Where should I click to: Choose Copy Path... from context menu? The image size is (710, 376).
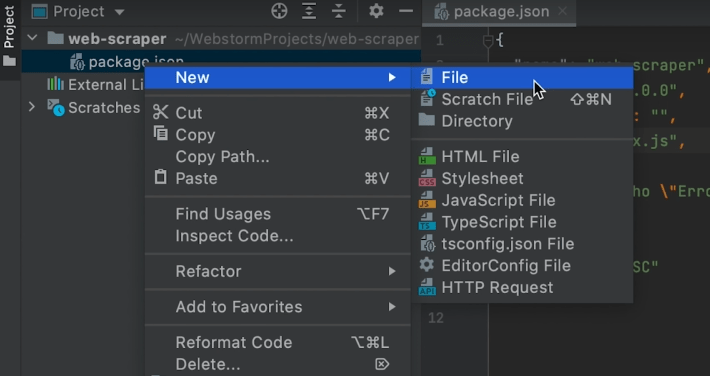pyautogui.click(x=278, y=157)
